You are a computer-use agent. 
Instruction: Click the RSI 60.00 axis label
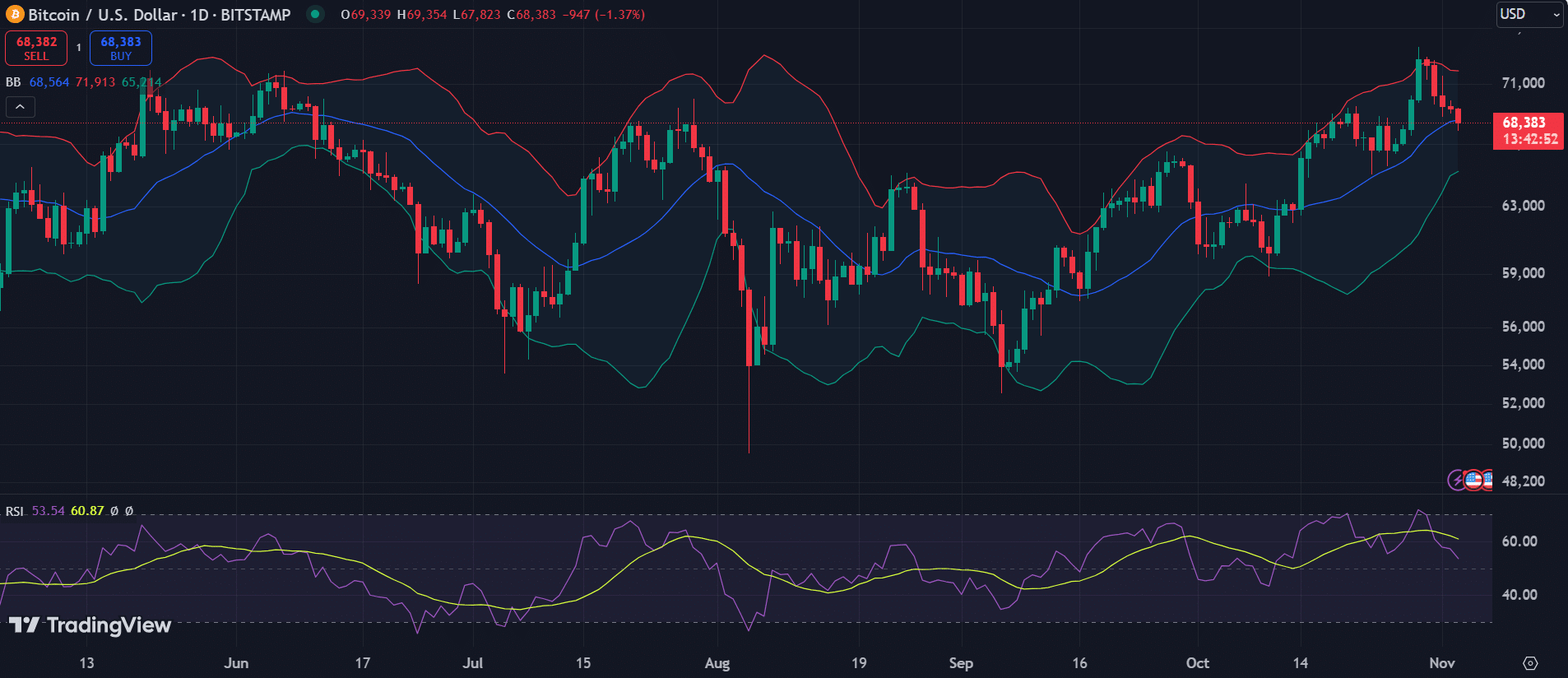pos(1519,541)
